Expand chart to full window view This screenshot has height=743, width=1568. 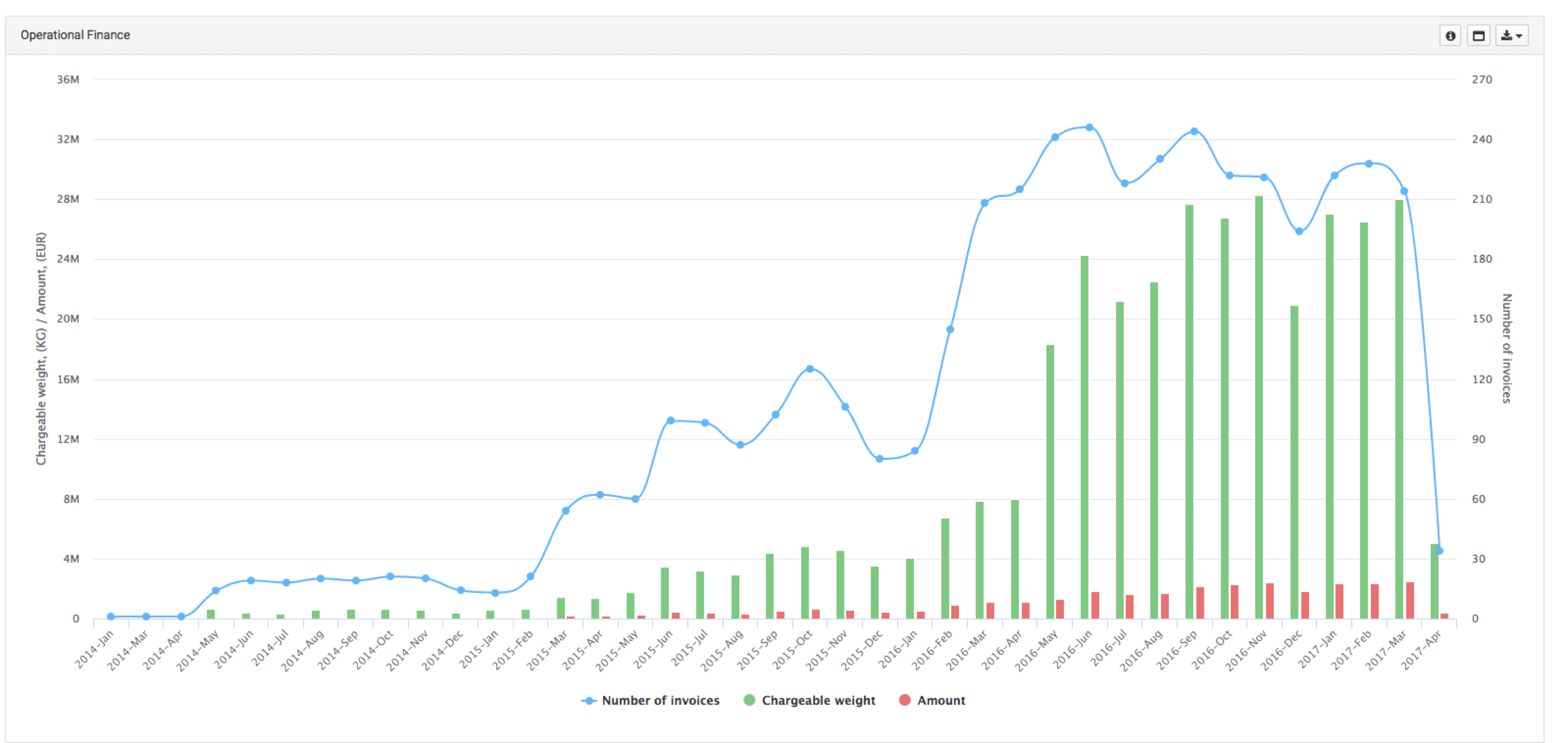[x=1478, y=36]
